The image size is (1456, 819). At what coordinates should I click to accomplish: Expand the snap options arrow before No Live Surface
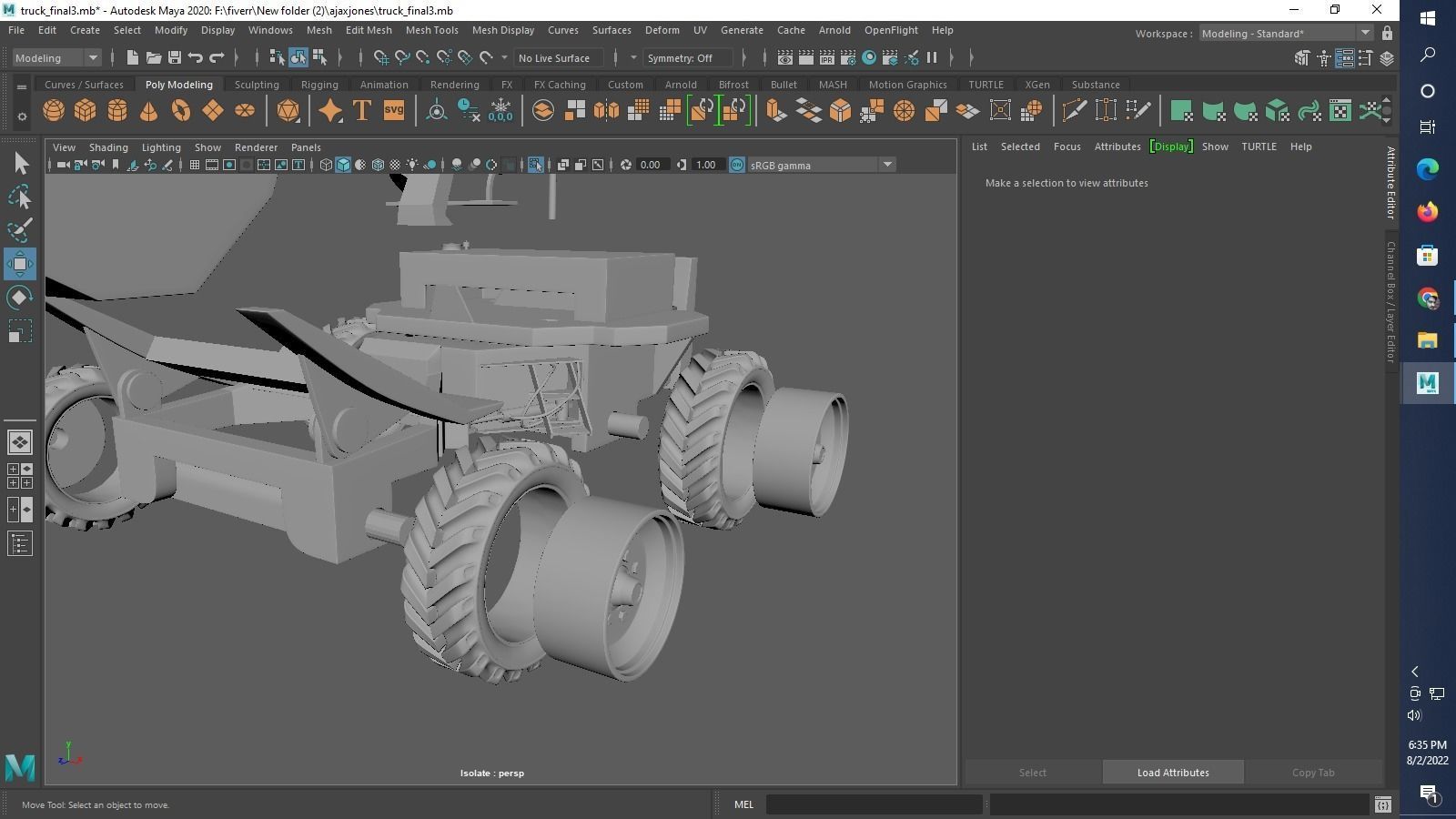505,57
